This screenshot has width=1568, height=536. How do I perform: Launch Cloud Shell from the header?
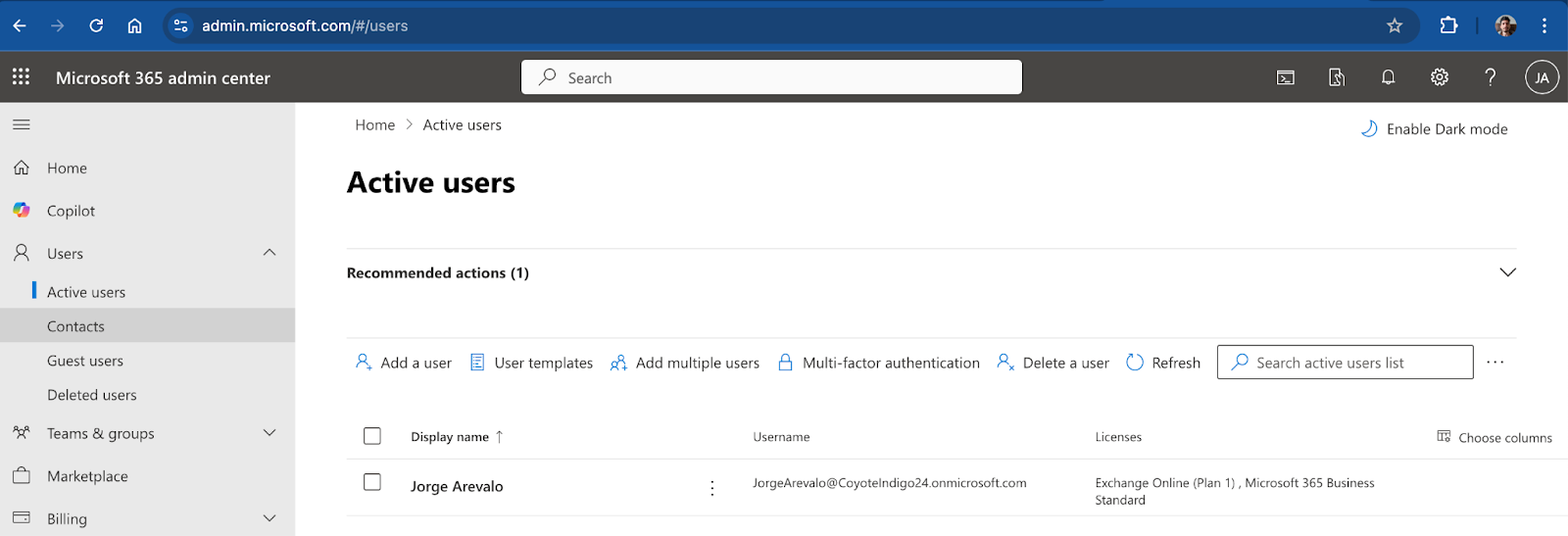(1286, 77)
